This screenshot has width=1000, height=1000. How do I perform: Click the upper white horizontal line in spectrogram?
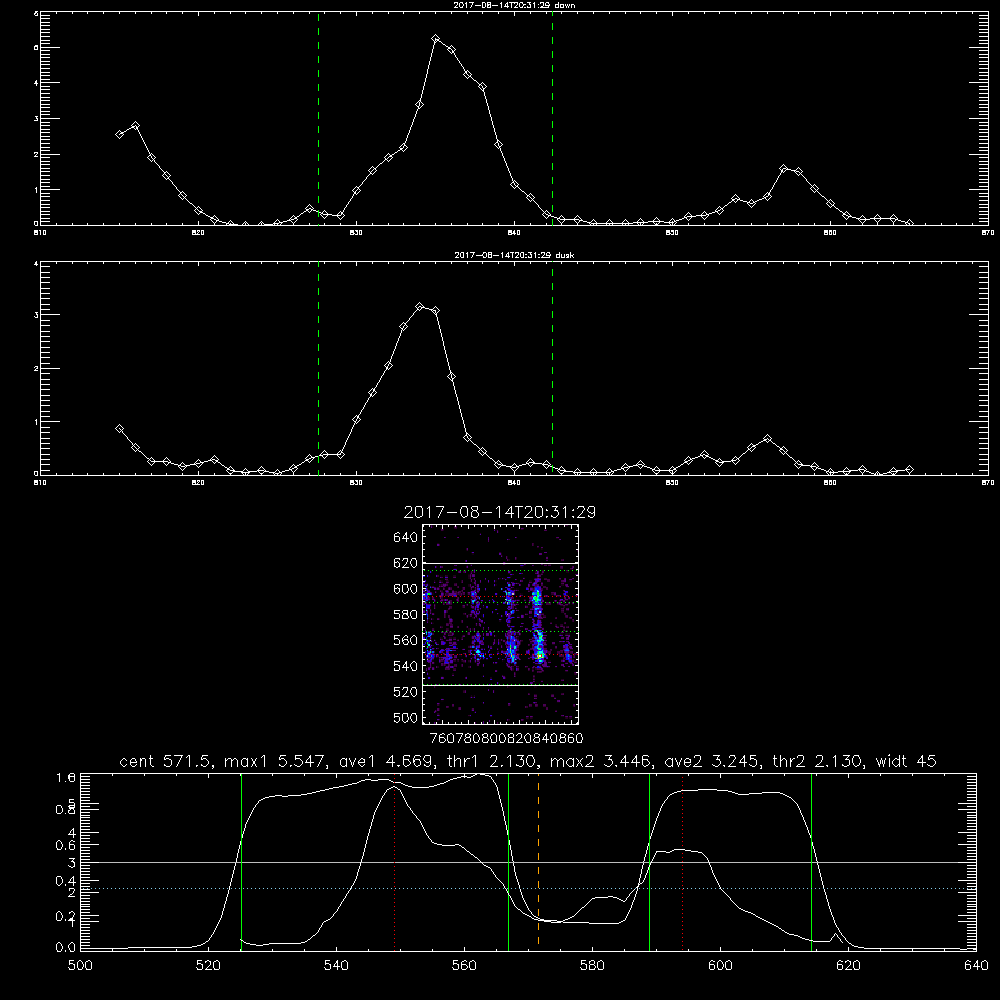point(500,563)
